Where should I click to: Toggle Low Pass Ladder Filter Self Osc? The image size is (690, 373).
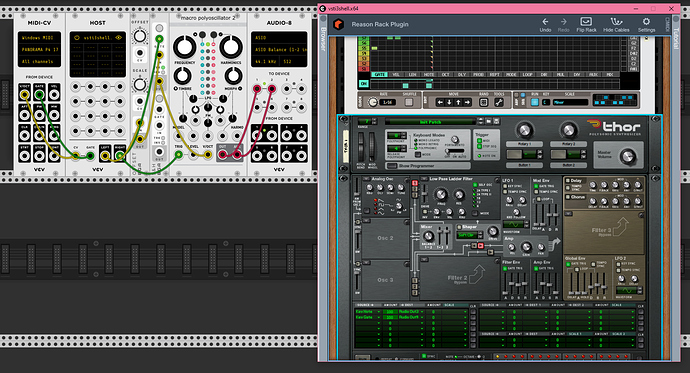click(475, 185)
